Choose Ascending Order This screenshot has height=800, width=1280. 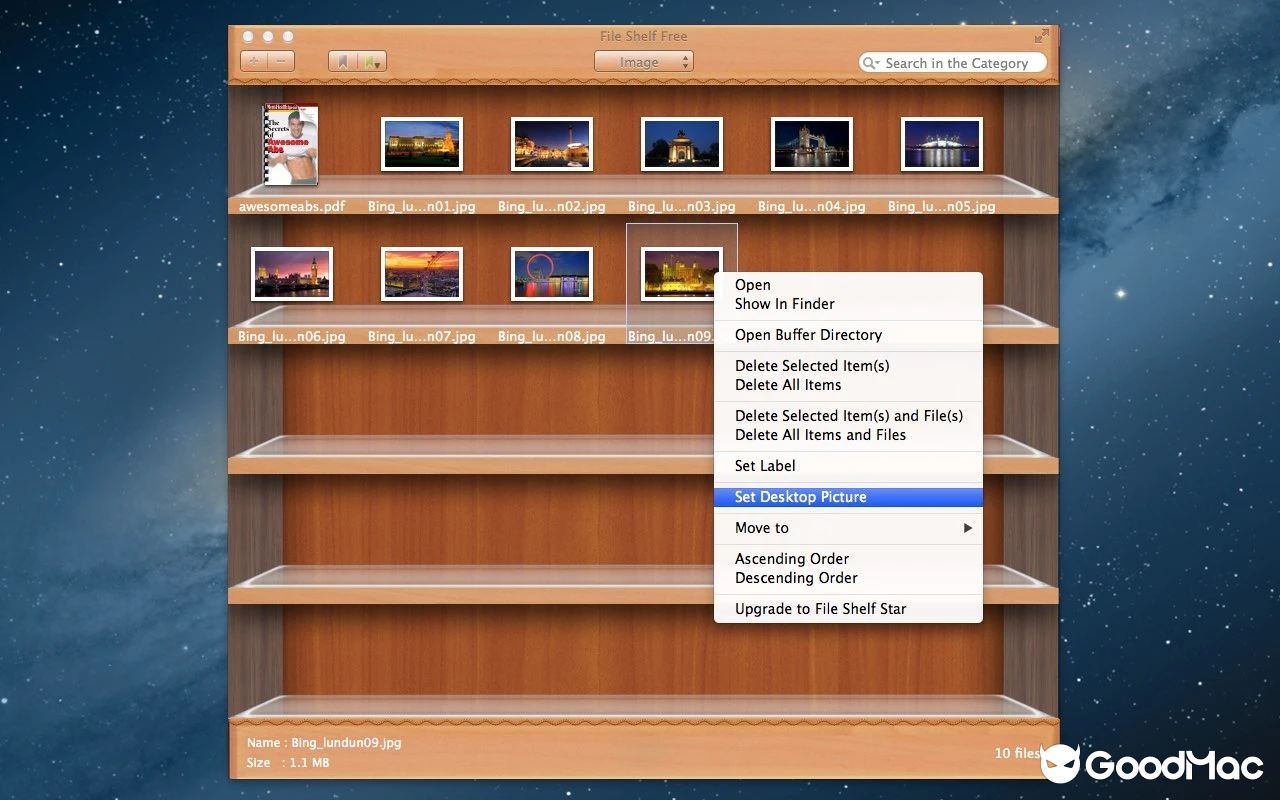click(x=848, y=559)
